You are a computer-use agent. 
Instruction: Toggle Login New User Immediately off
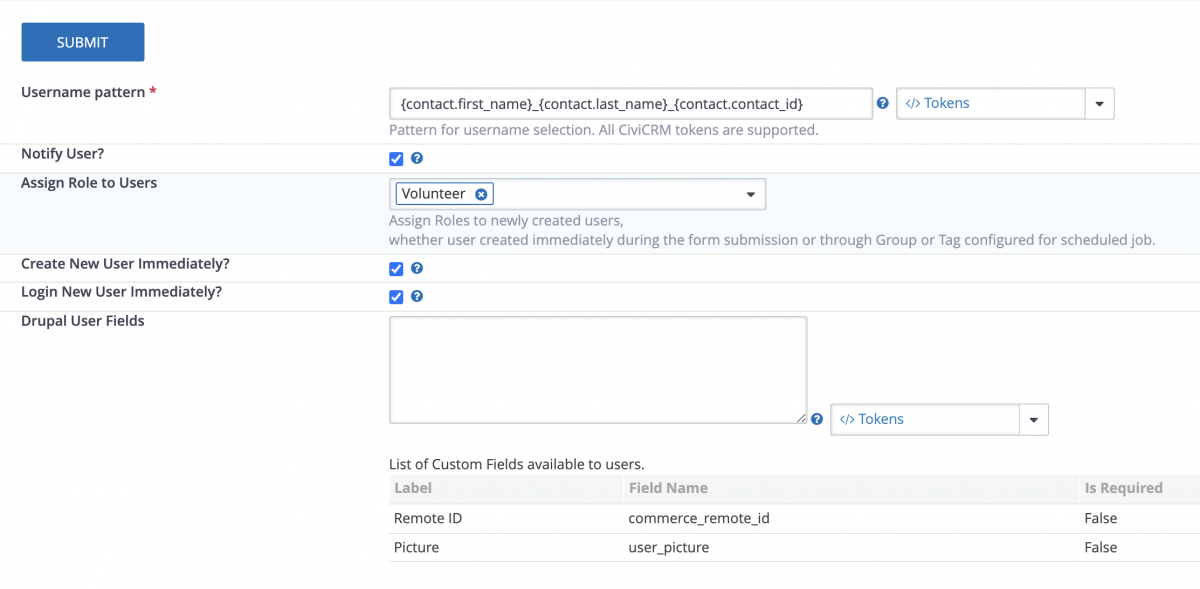[396, 296]
